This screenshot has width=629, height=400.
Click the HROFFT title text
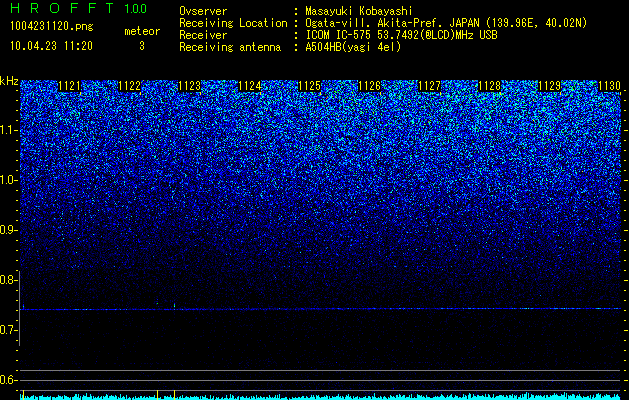pos(61,8)
